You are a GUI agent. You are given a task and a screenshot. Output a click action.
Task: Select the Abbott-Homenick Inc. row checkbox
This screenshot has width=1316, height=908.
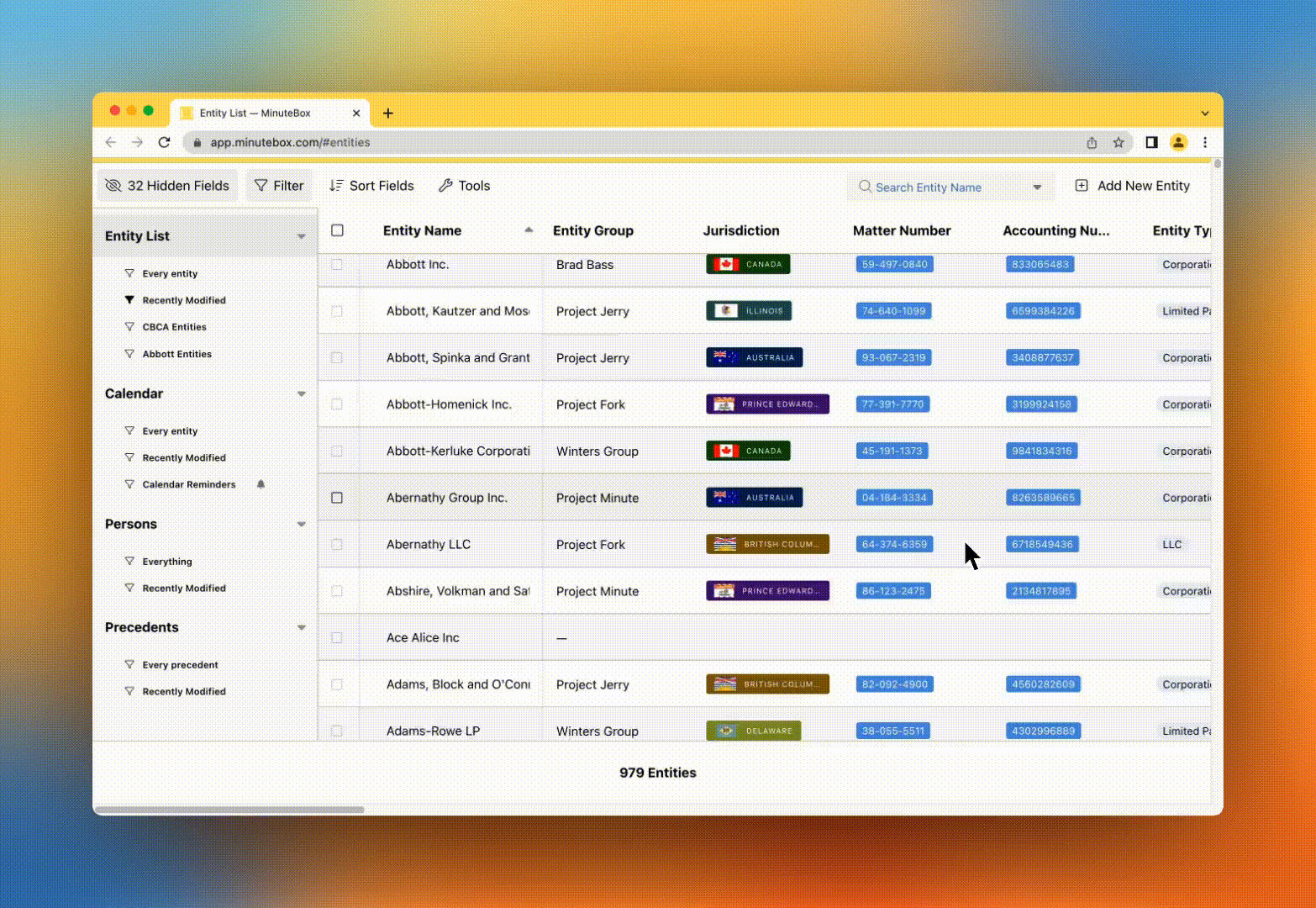[x=337, y=404]
